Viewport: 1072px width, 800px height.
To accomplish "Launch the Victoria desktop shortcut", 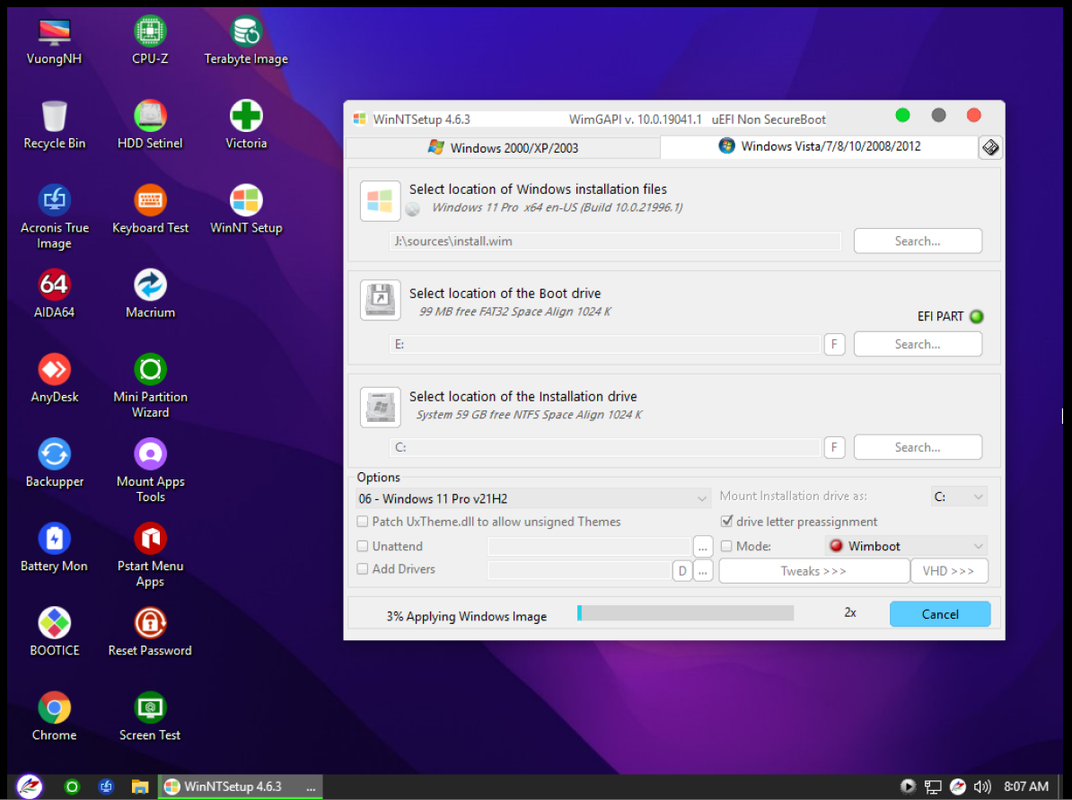I will 246,125.
